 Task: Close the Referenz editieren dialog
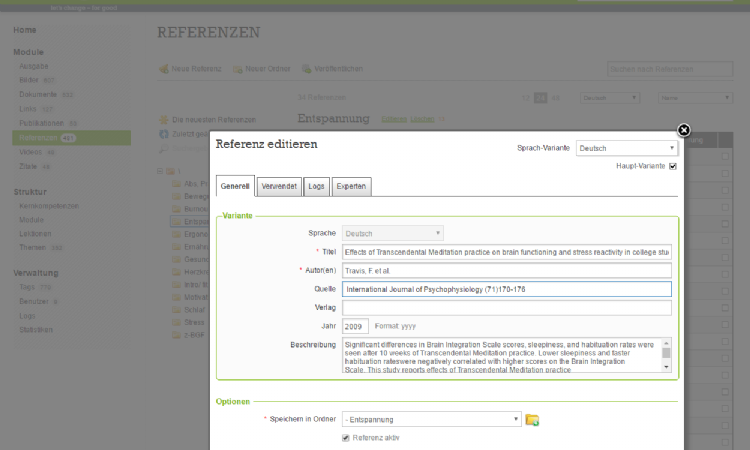684,130
